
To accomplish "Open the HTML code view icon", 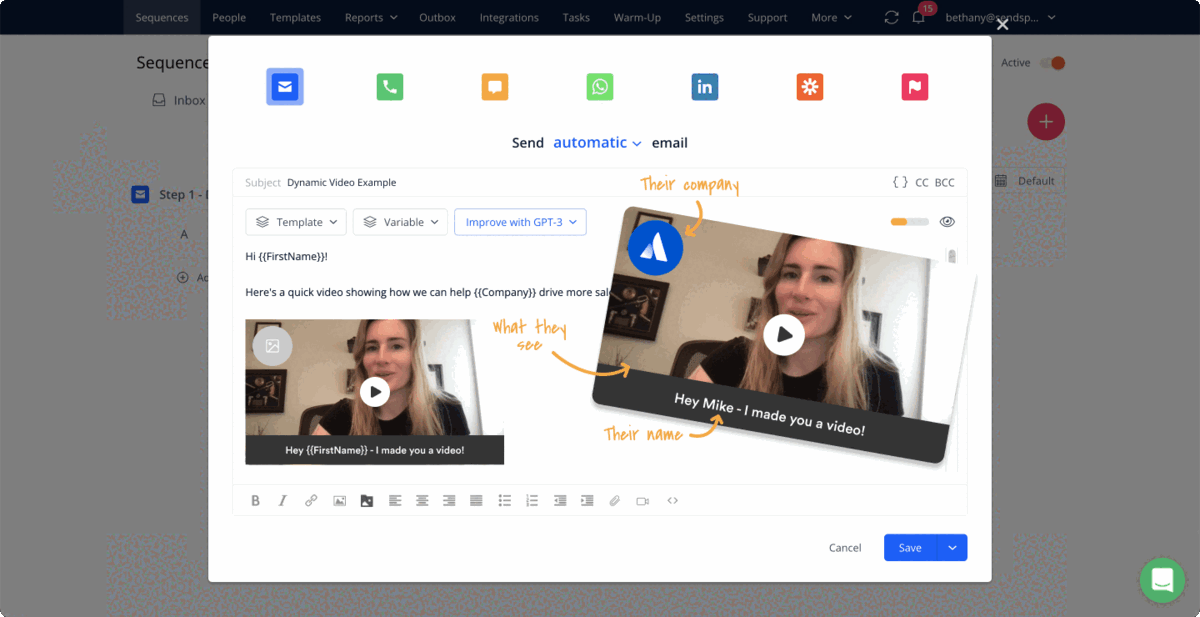I will coord(672,500).
